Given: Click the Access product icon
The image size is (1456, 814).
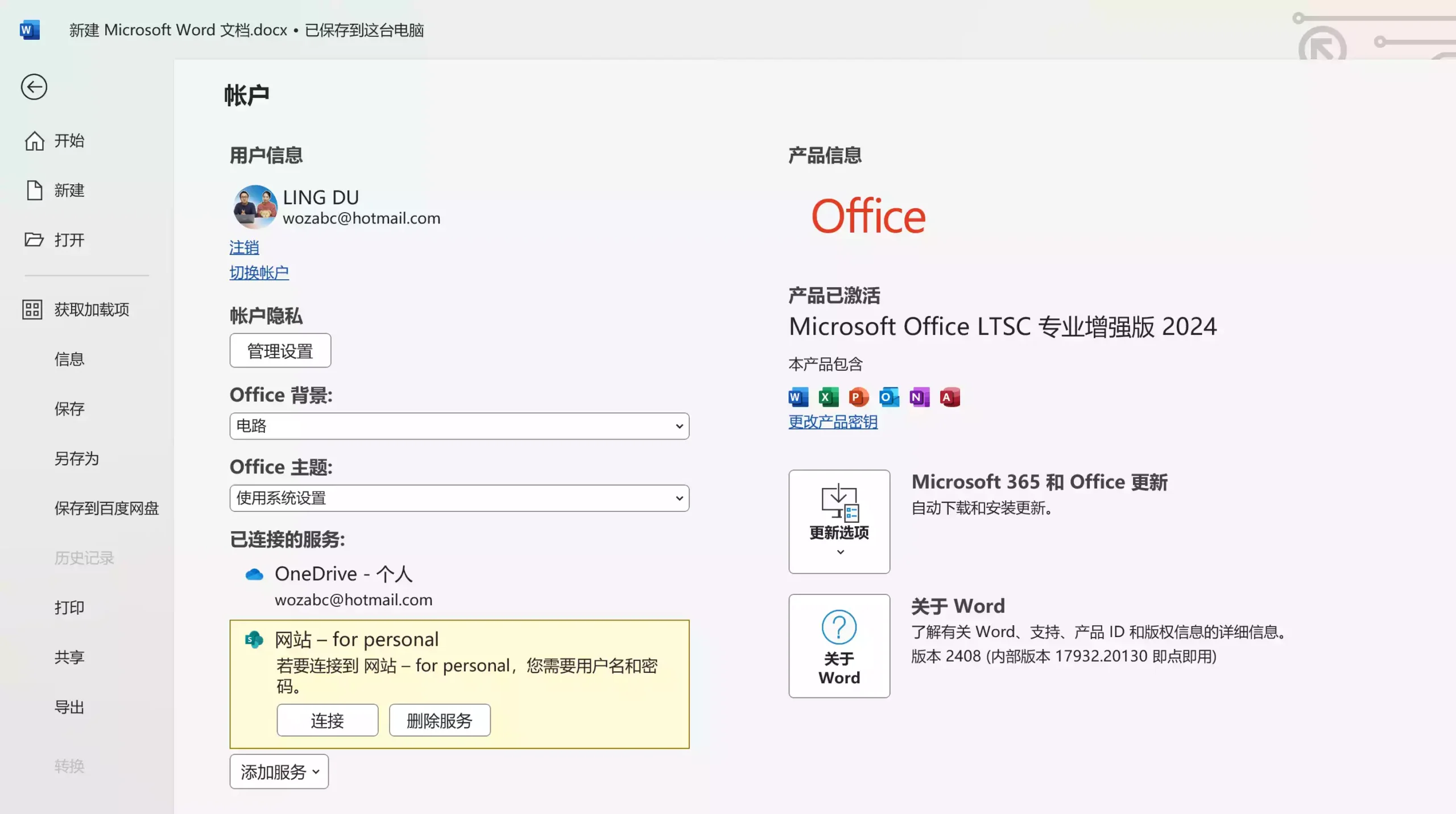Looking at the screenshot, I should coord(950,397).
